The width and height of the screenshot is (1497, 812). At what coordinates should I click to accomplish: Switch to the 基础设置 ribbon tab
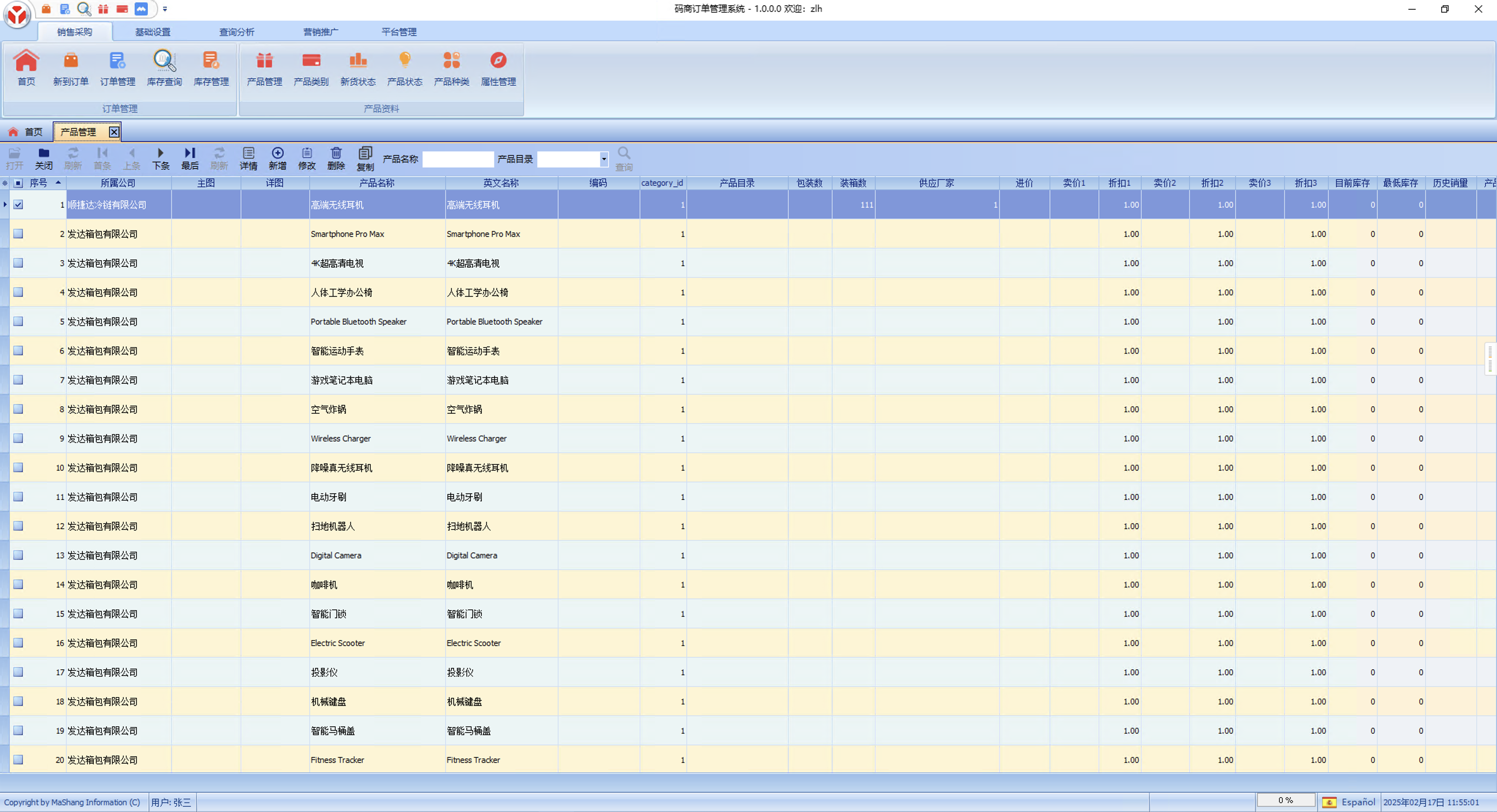(x=152, y=32)
